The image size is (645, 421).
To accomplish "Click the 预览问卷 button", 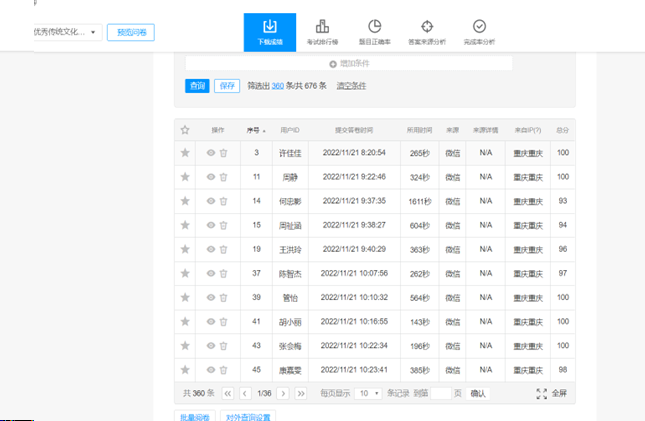I will click(x=131, y=33).
